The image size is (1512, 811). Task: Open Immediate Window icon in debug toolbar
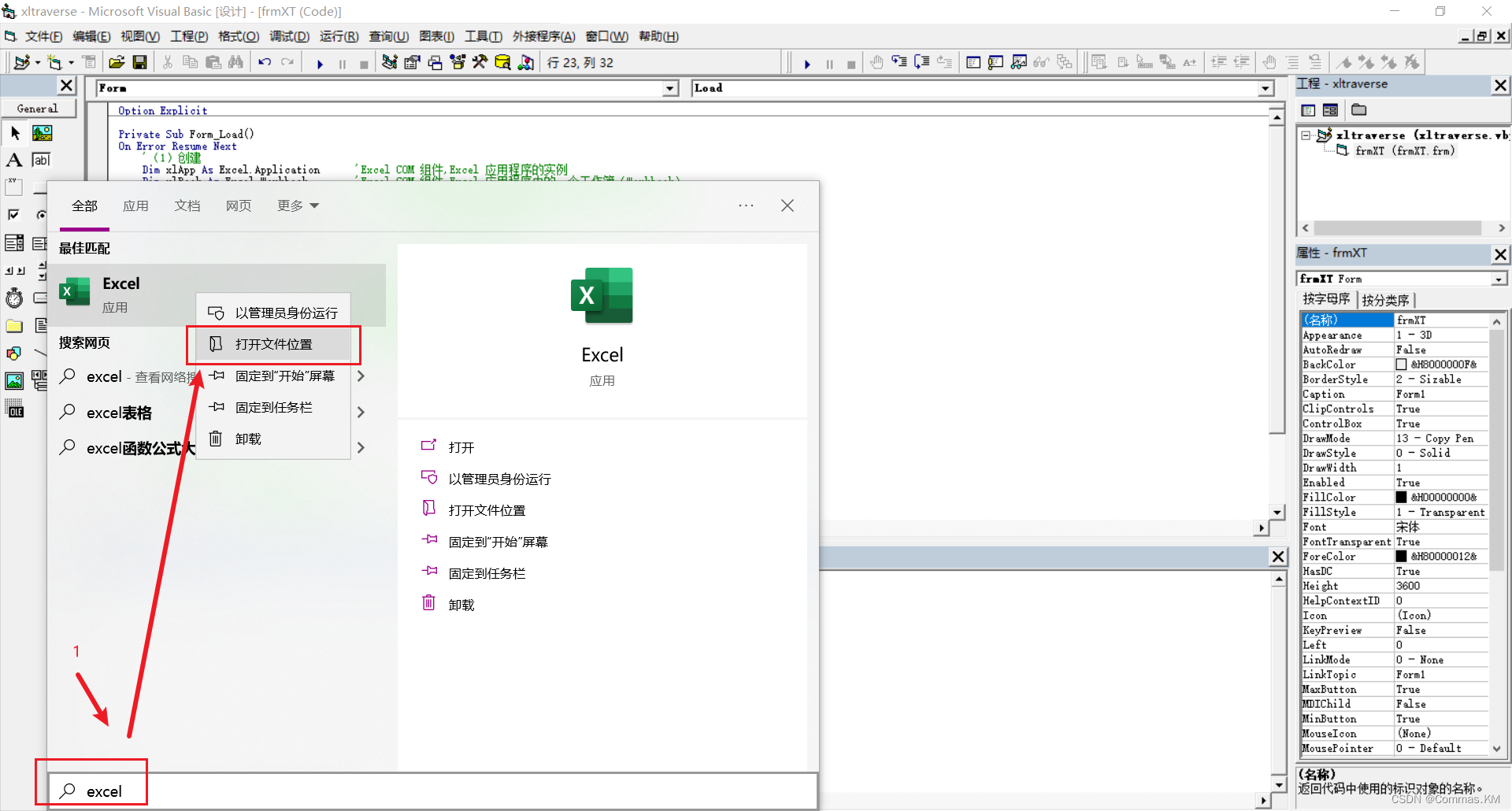[996, 62]
